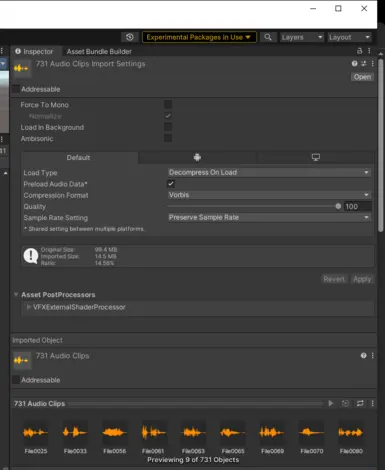Toggle the Inspector lock icon

[359, 51]
